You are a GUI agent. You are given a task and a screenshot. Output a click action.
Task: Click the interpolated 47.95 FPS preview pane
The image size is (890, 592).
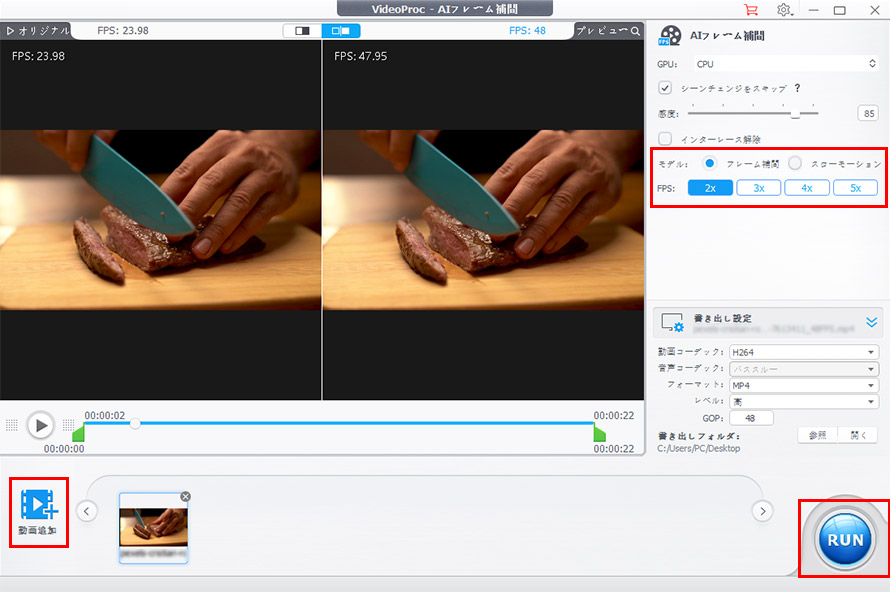pyautogui.click(x=483, y=220)
